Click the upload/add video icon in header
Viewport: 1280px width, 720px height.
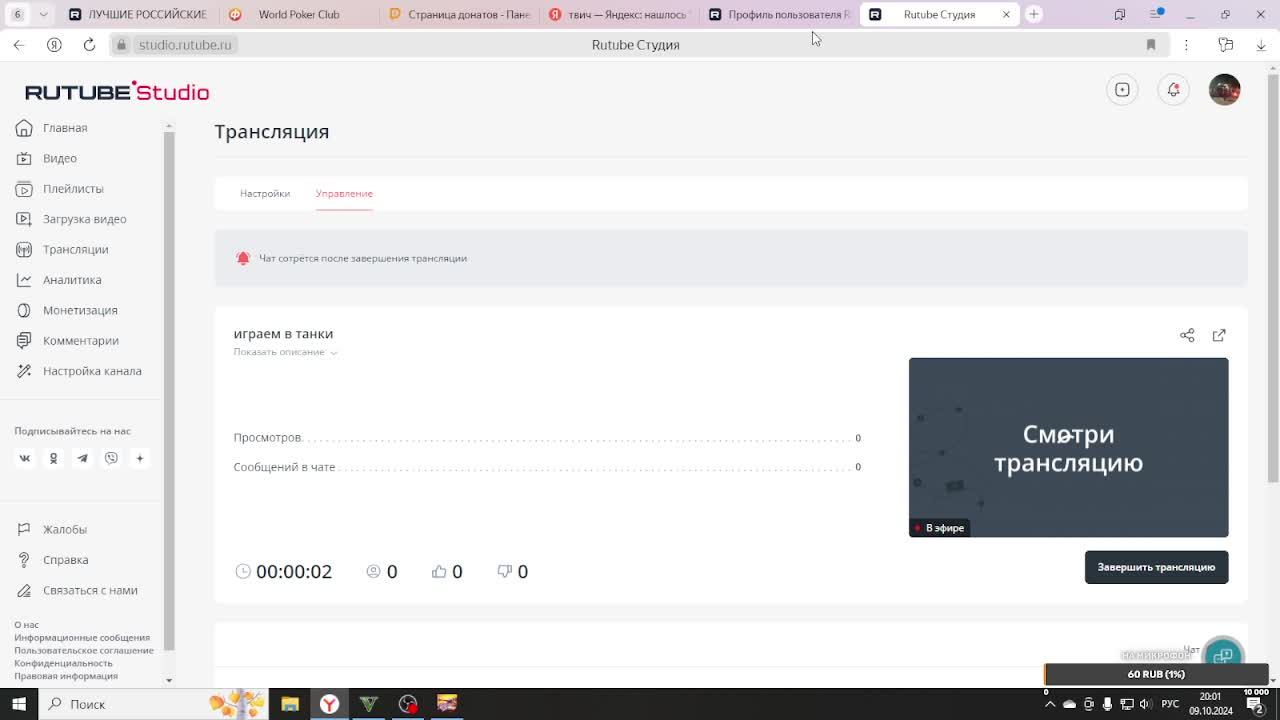[1122, 90]
